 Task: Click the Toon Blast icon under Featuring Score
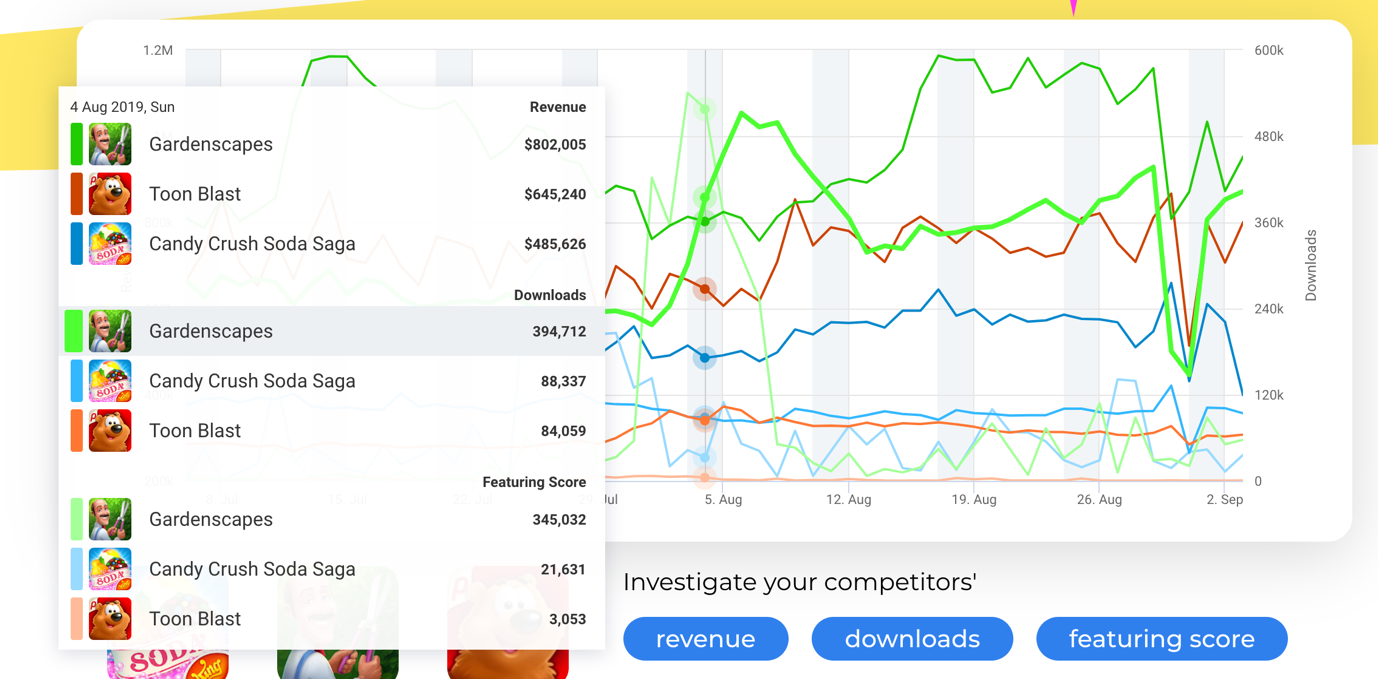tap(110, 619)
